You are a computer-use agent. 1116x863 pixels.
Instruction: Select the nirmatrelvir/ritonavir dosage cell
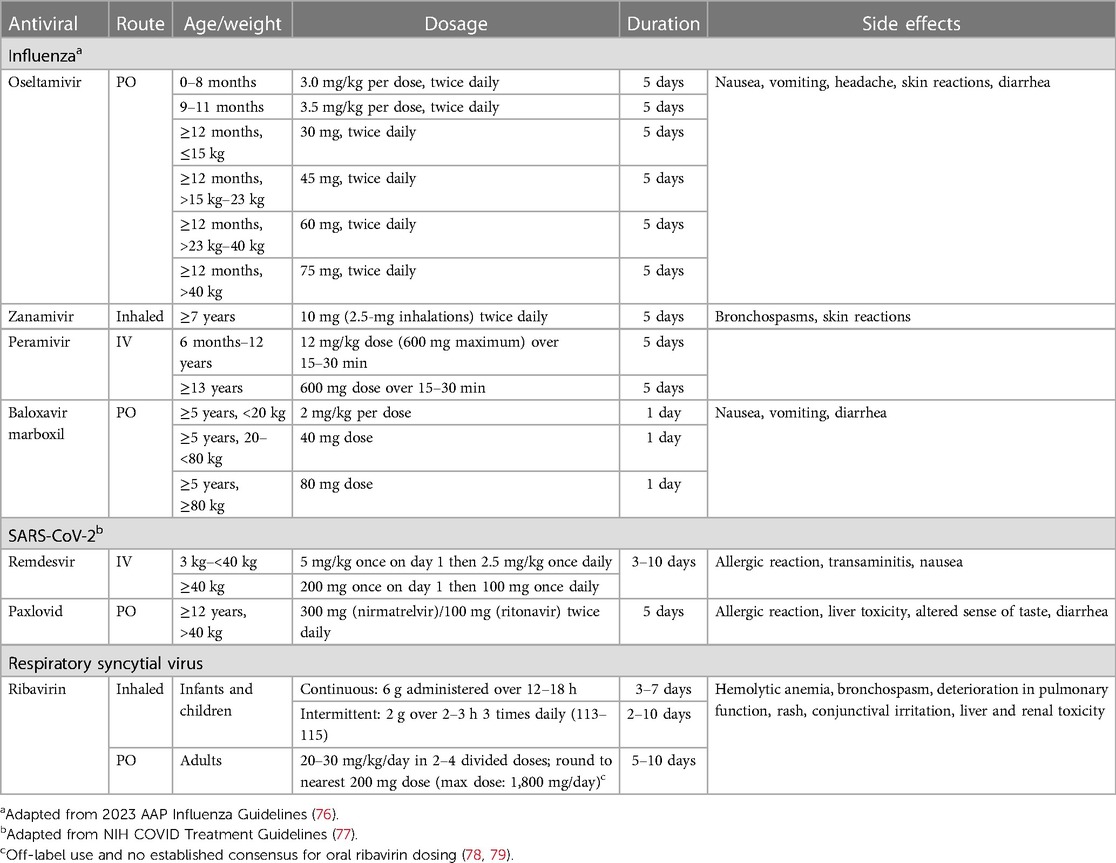[x=456, y=622]
